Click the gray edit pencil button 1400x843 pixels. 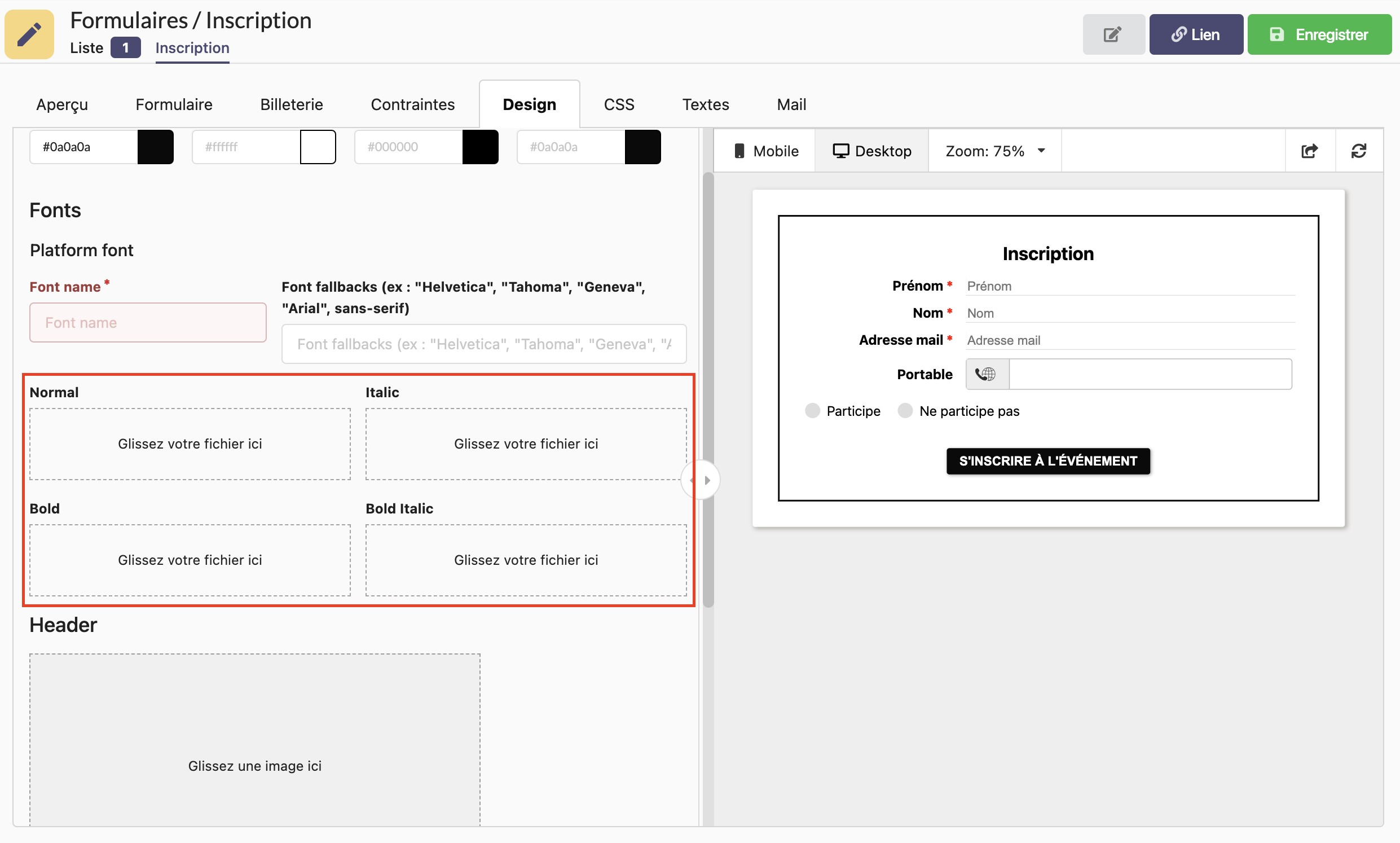pos(1113,34)
